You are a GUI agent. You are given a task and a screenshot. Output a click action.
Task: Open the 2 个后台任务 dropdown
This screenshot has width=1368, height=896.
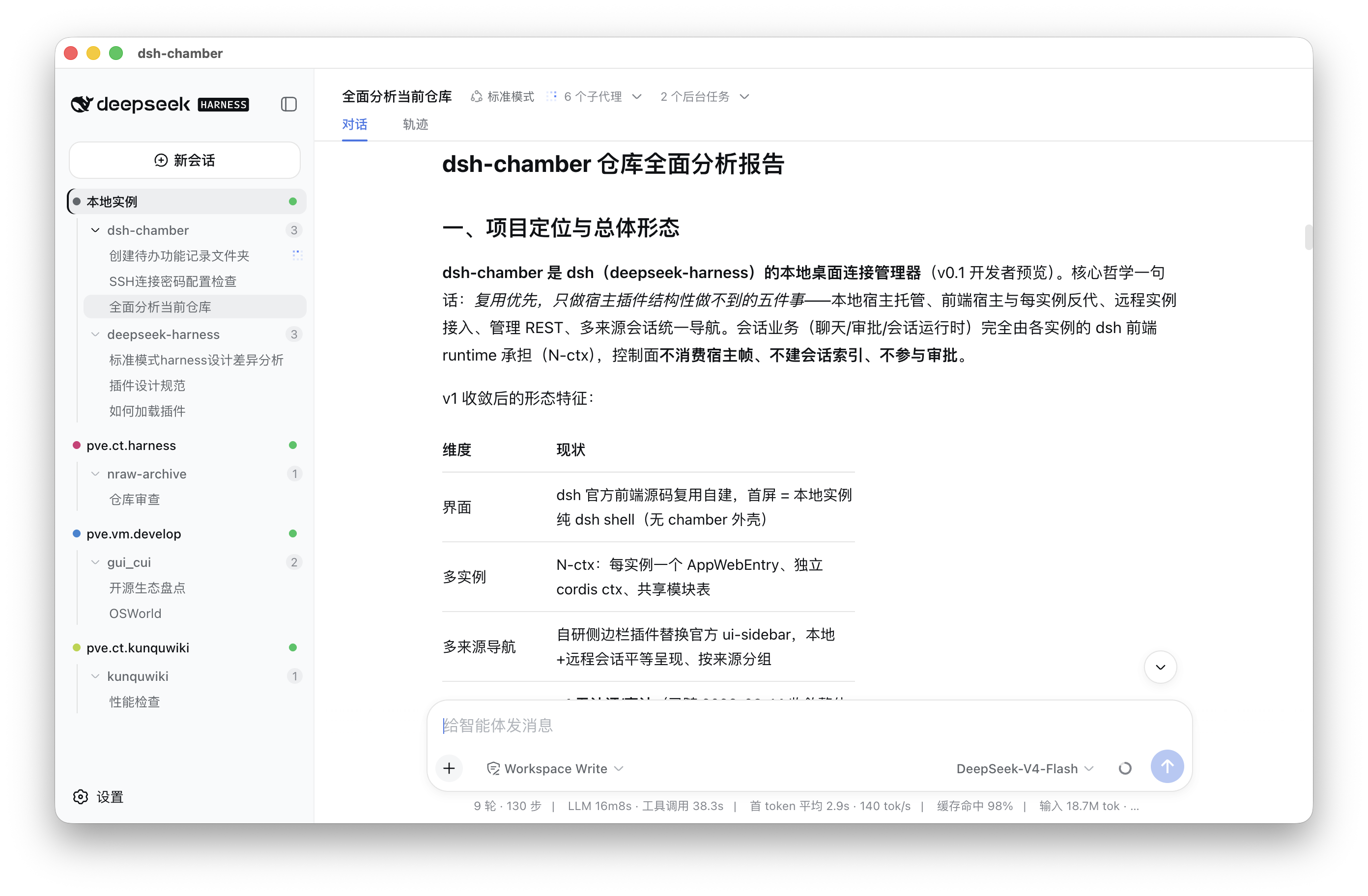click(705, 97)
